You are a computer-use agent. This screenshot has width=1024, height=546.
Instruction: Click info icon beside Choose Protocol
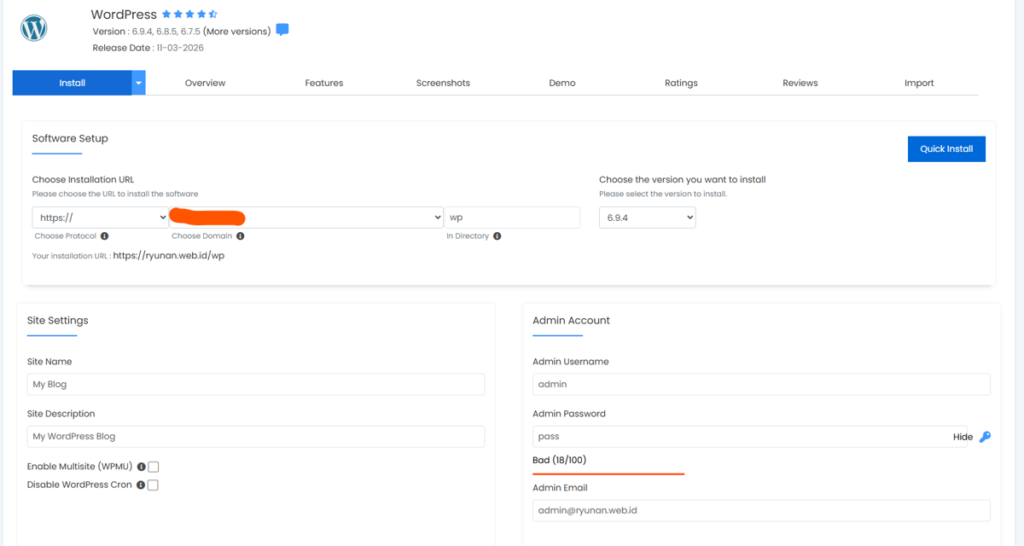pos(104,236)
